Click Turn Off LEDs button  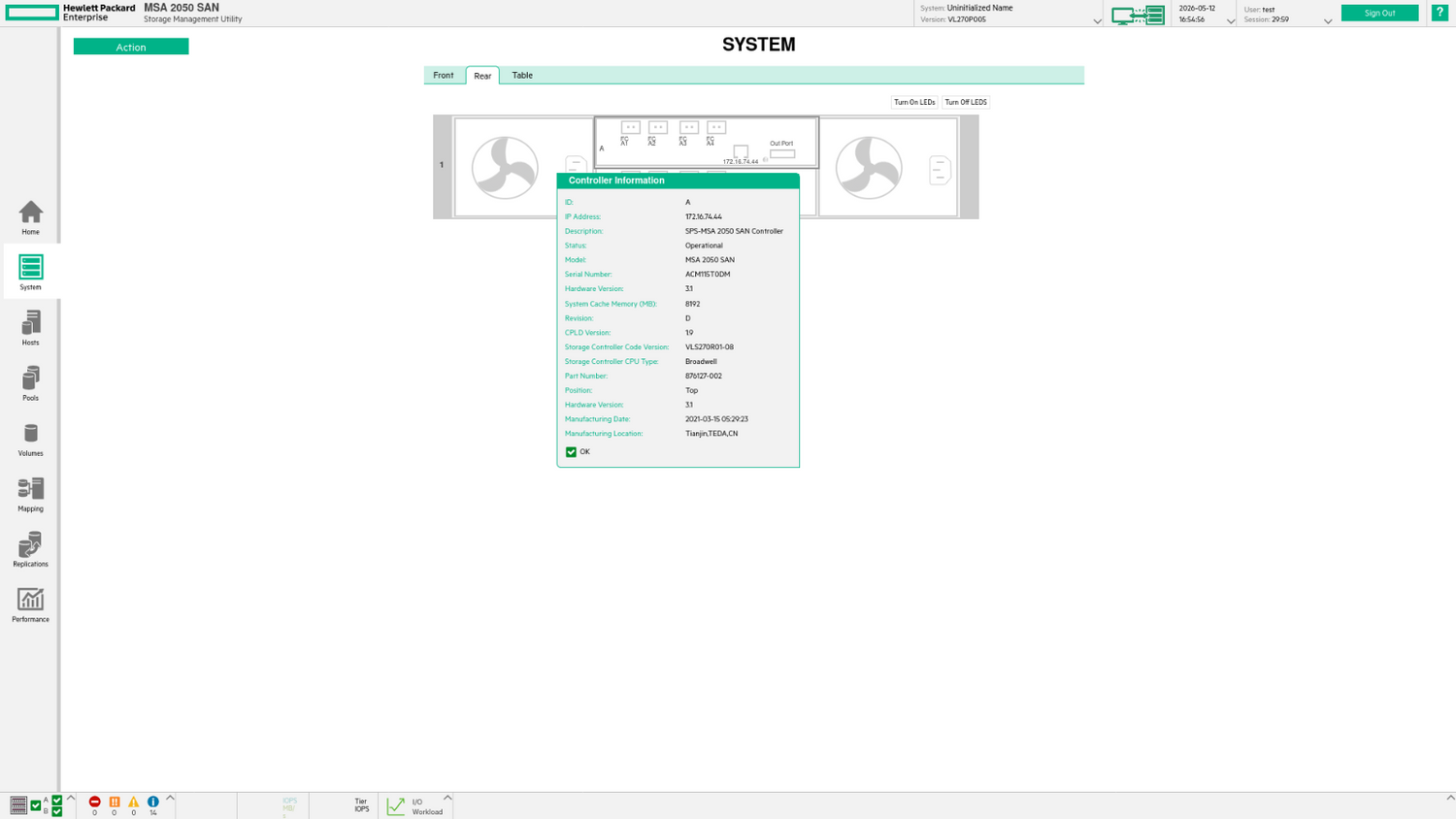(966, 102)
